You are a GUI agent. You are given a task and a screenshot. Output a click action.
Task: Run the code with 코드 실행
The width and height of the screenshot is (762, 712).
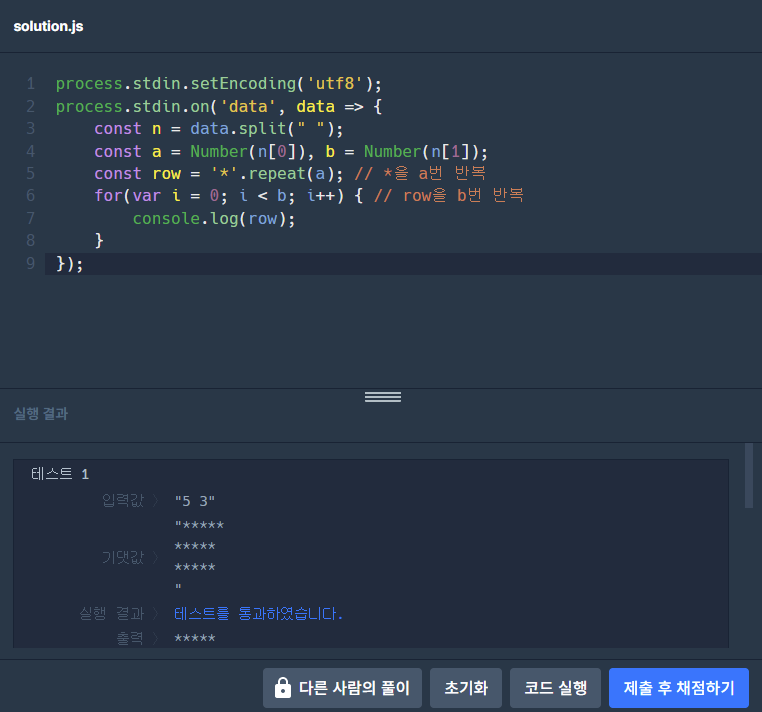point(555,688)
